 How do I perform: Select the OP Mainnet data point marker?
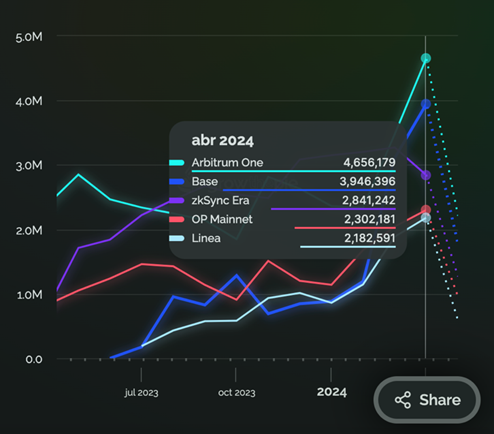[426, 210]
